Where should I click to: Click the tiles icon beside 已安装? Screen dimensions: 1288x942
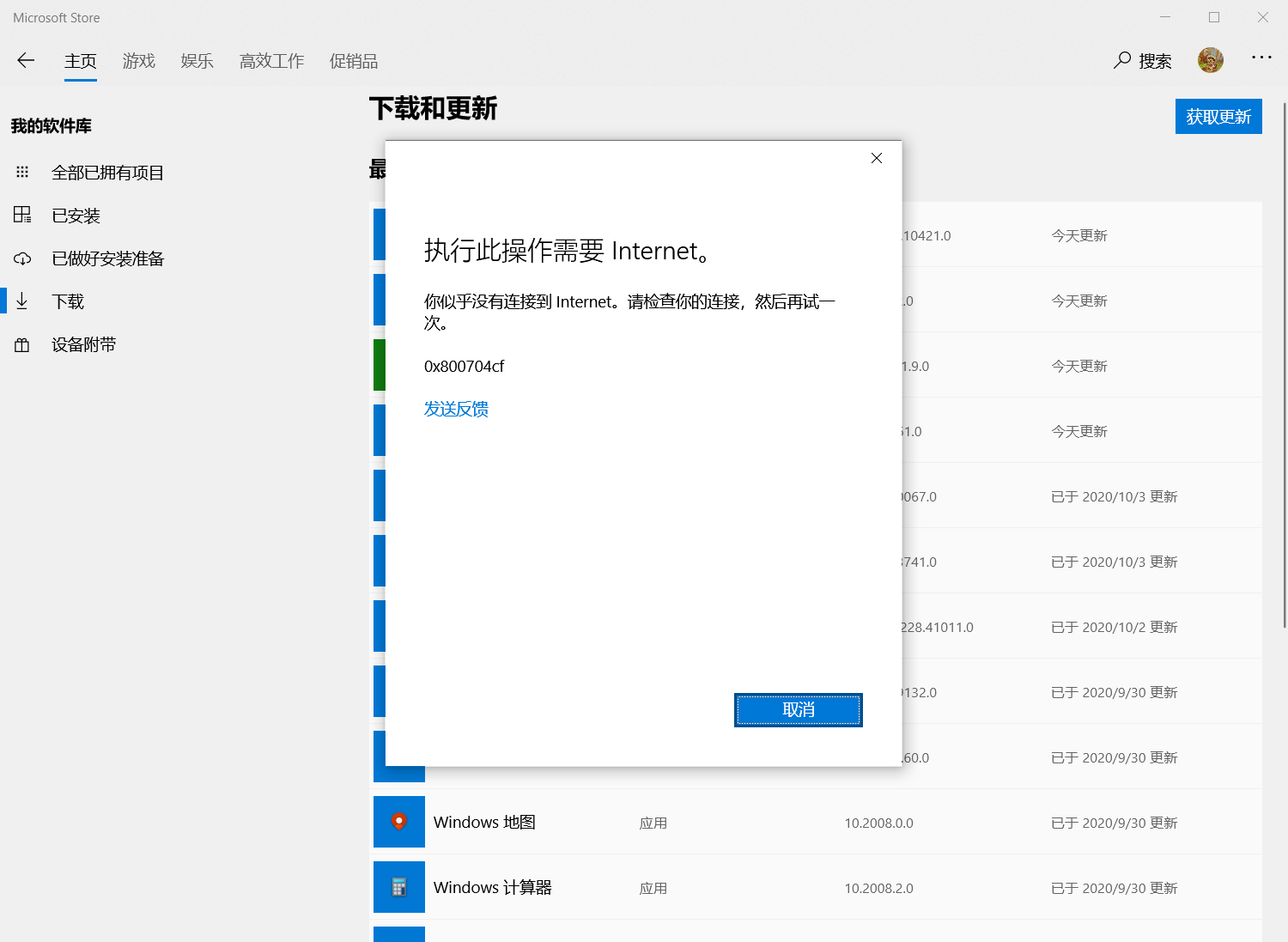pos(22,215)
